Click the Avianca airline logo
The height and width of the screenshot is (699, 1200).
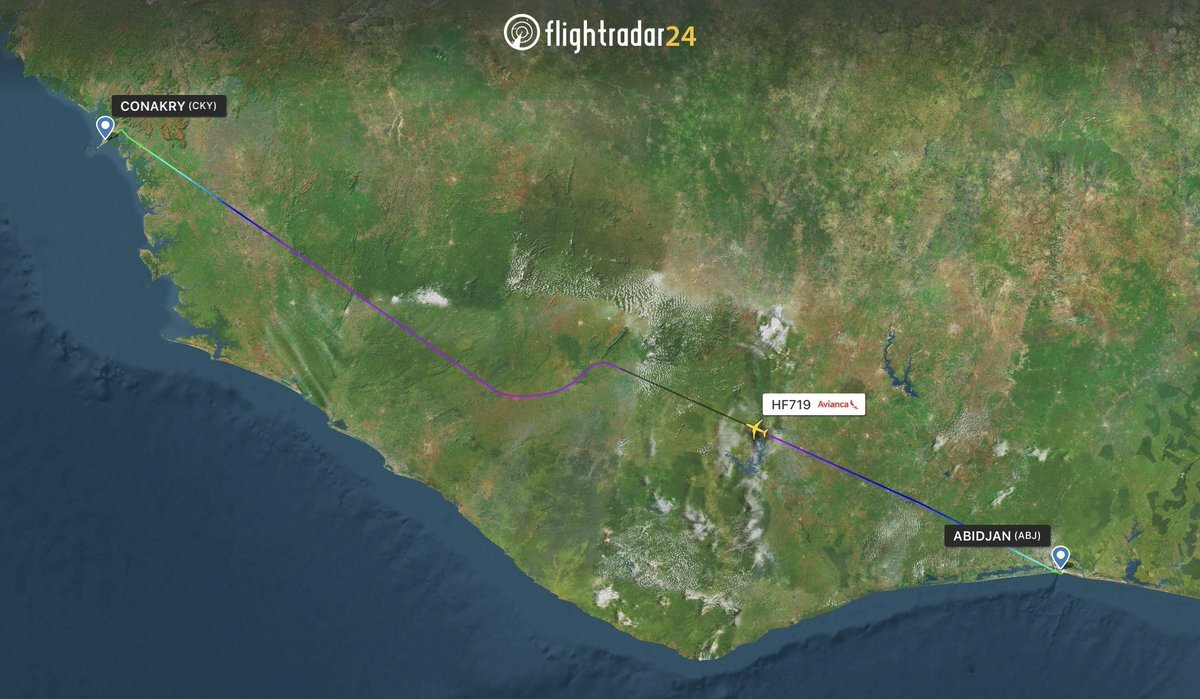838,404
